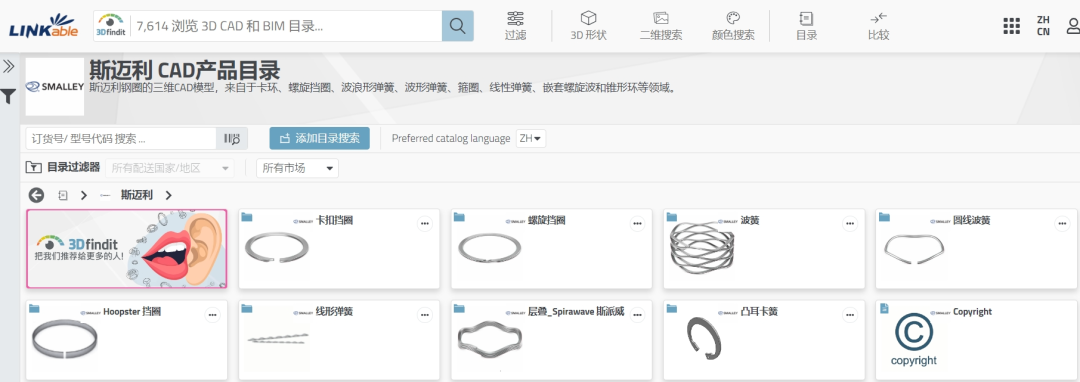Open more options for 波簧

(850, 223)
